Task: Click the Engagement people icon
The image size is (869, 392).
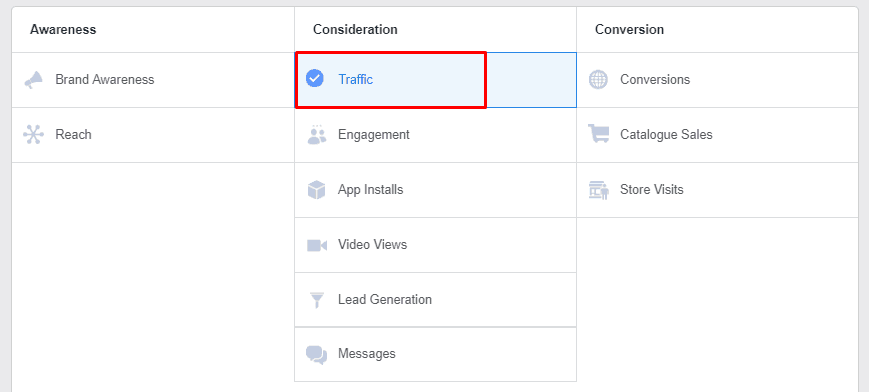Action: click(316, 135)
